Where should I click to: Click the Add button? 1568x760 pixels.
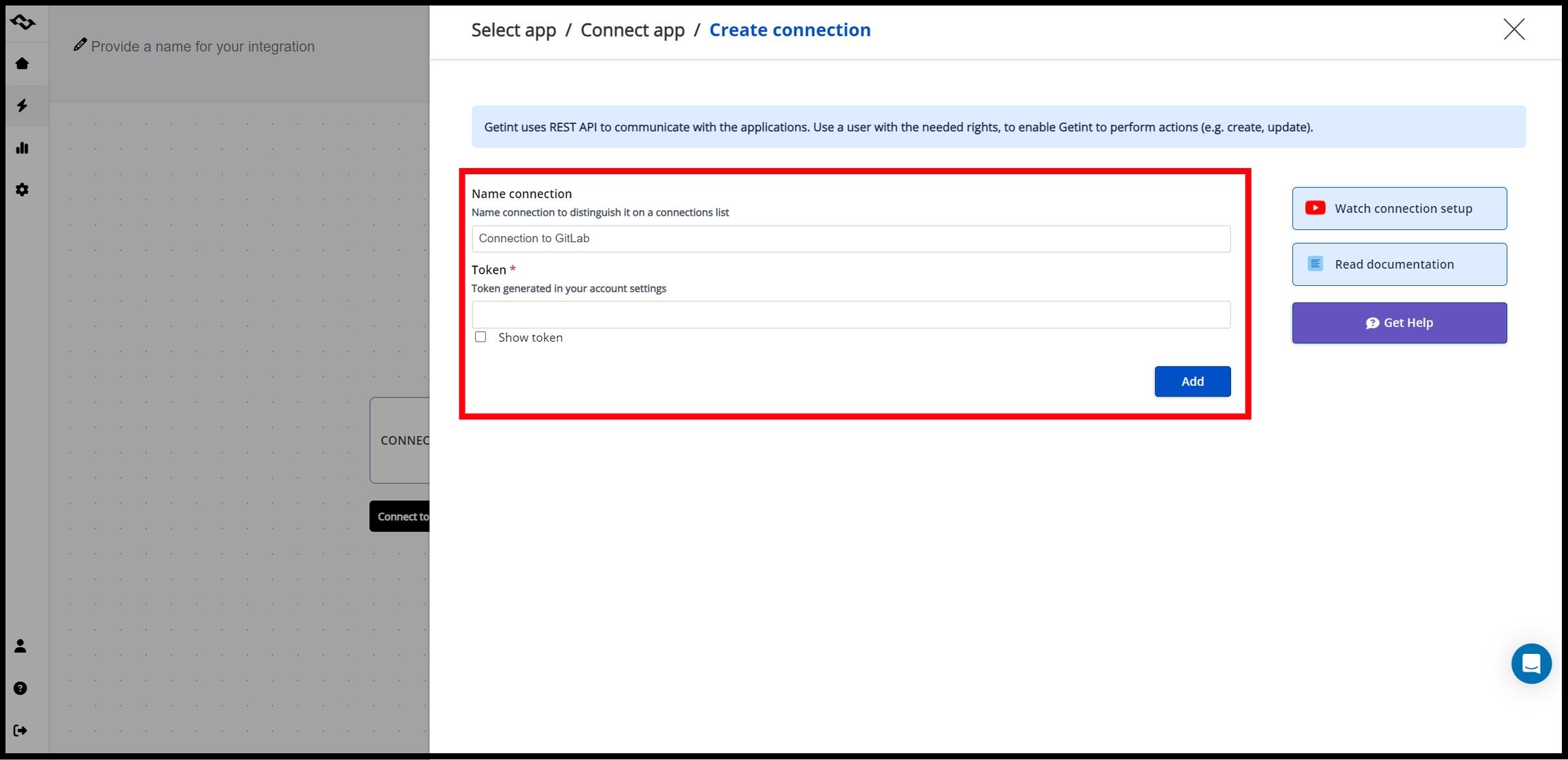click(1192, 382)
